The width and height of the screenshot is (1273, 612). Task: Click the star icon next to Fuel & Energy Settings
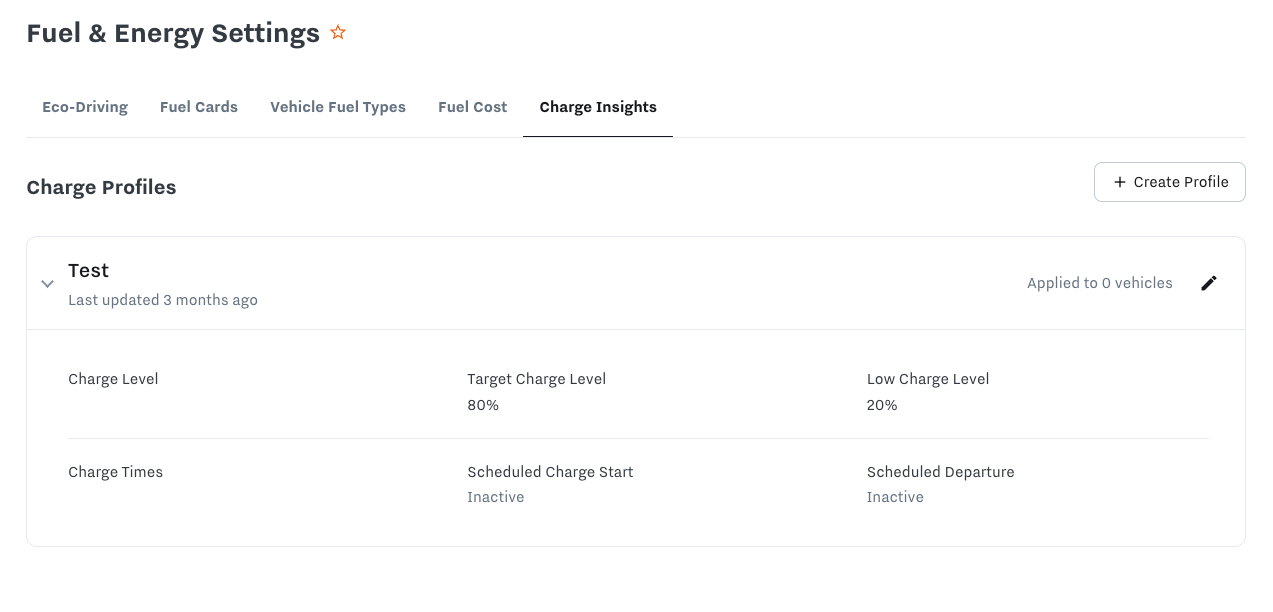coord(337,32)
